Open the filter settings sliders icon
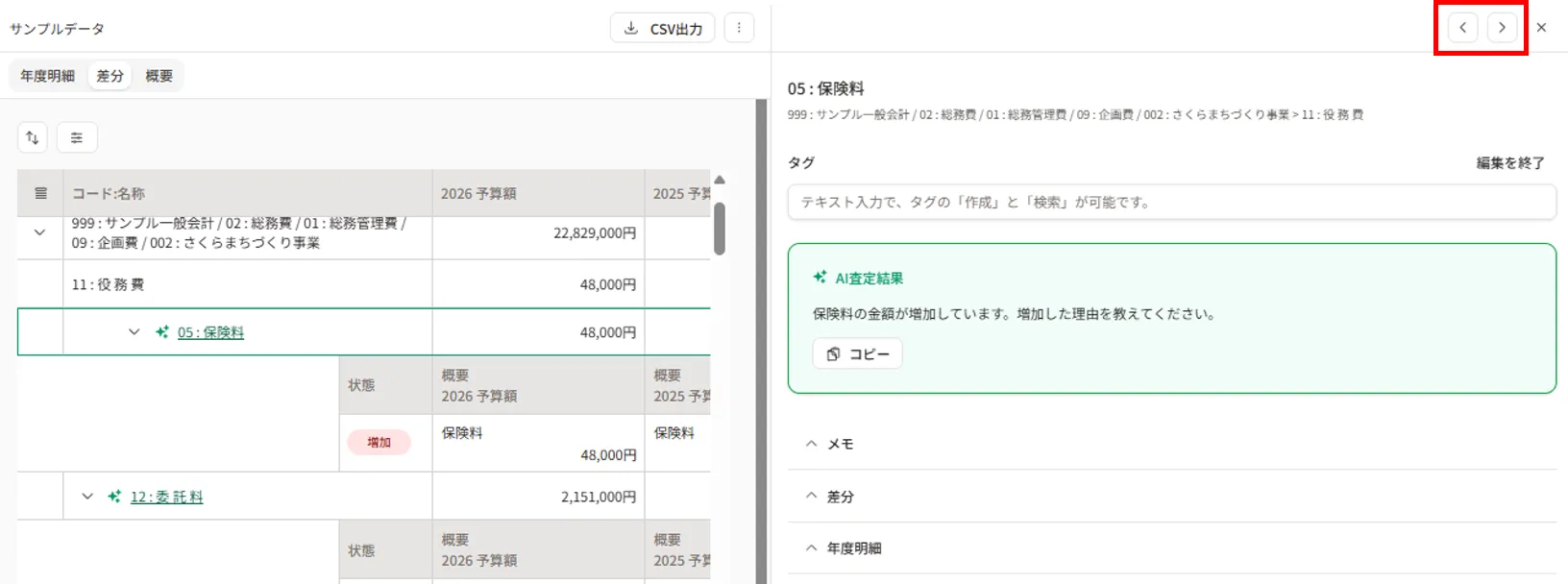 pyautogui.click(x=77, y=137)
